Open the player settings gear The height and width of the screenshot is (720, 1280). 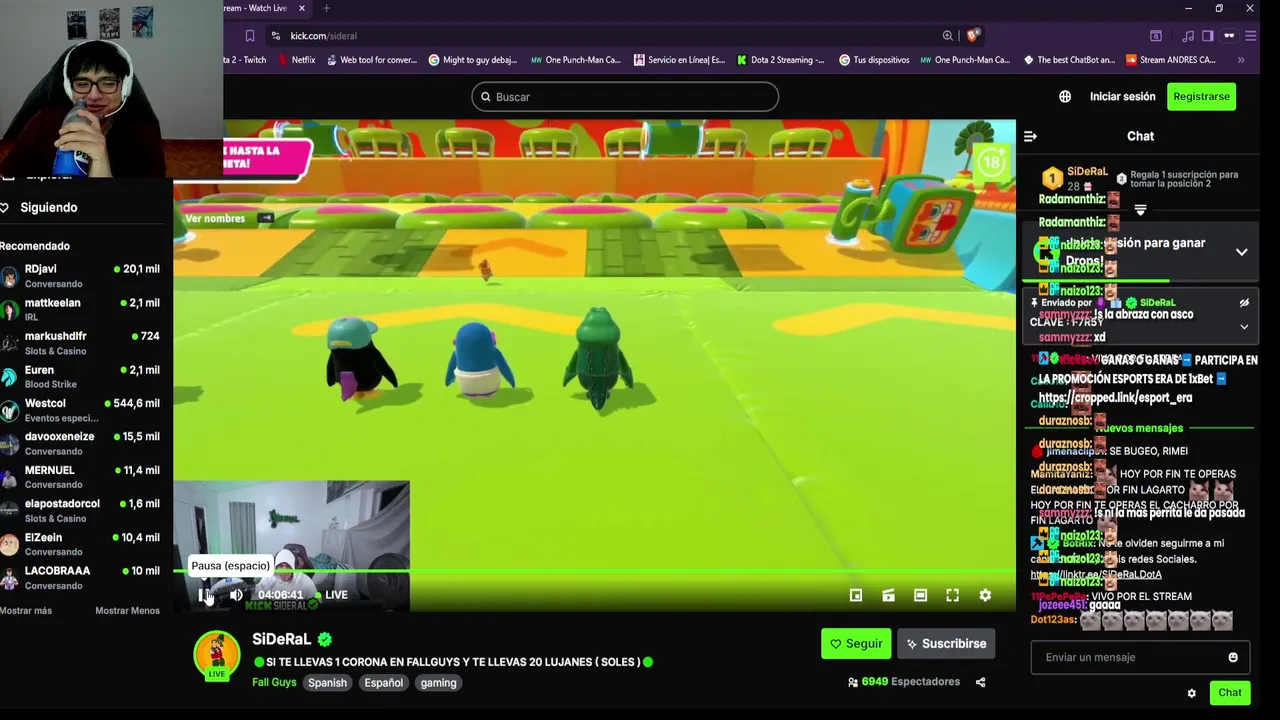(985, 595)
